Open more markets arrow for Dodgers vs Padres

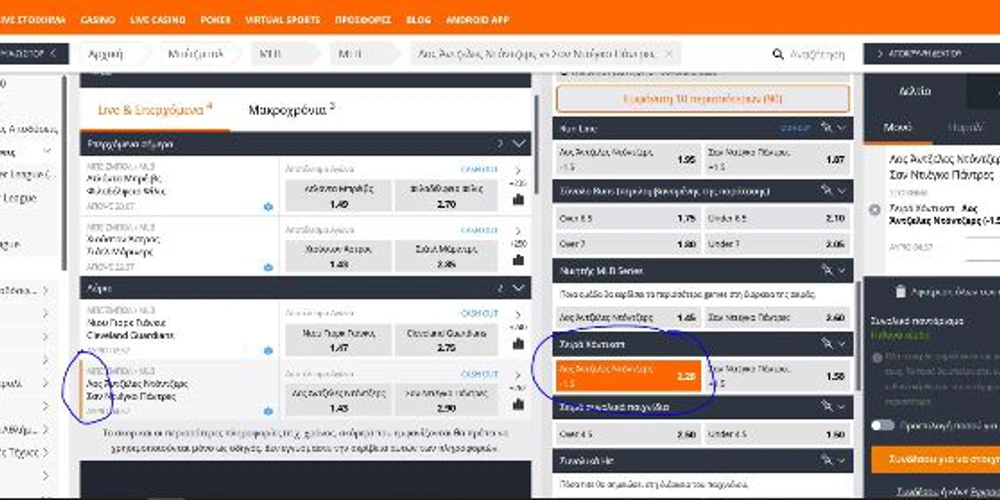(x=518, y=376)
